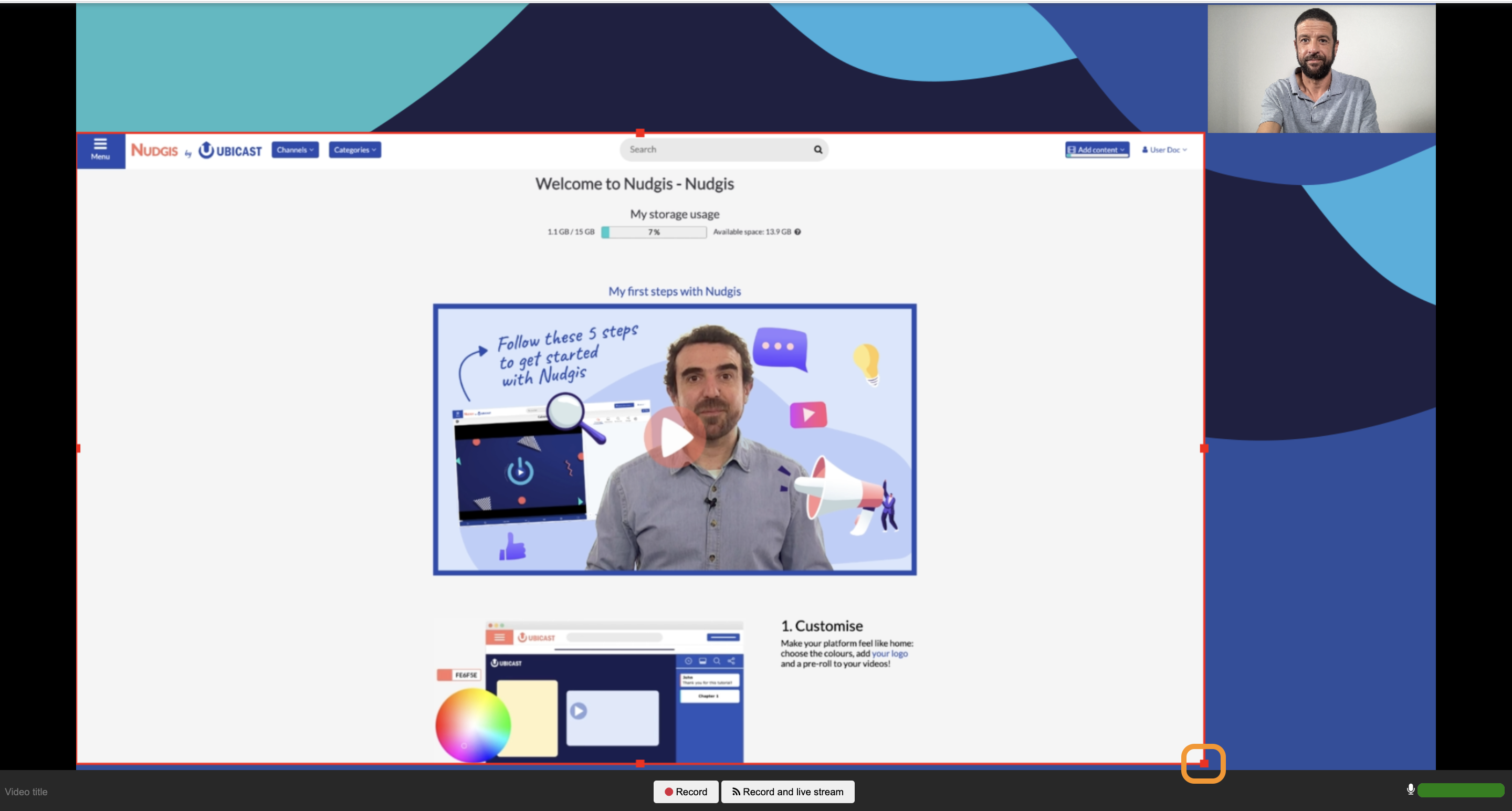Open the hamburger Menu button
Screen dimensions: 1512x811
click(100, 150)
